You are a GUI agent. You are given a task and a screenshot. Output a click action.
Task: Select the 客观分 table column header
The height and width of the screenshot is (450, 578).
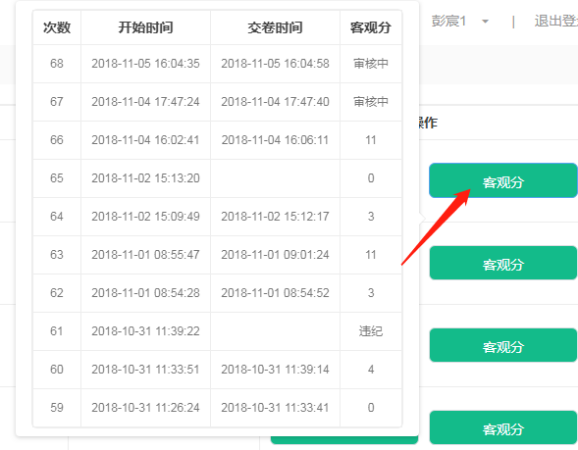click(371, 28)
